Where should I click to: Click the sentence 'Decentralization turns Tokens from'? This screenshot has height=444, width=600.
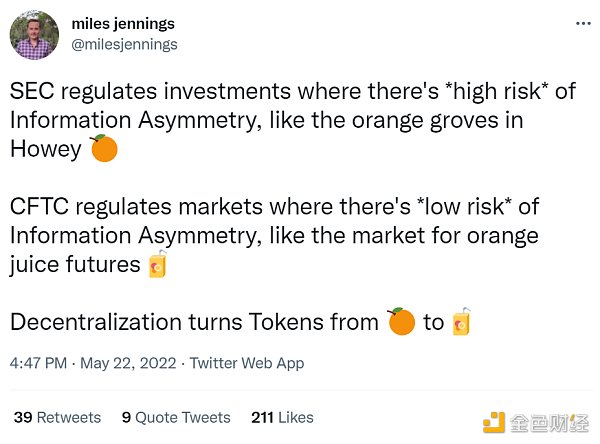[x=194, y=322]
